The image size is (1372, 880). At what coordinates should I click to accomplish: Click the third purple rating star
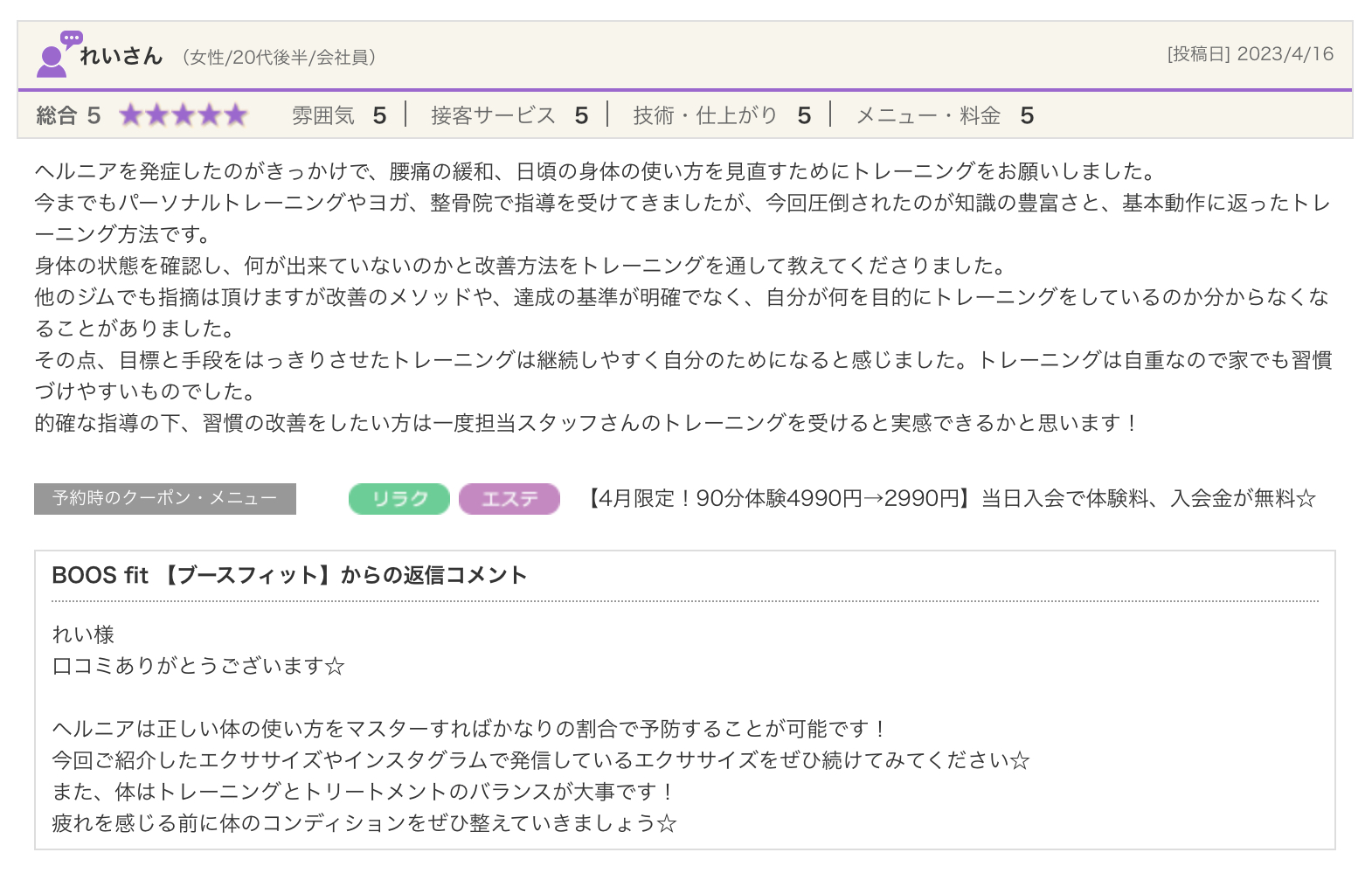[x=184, y=115]
